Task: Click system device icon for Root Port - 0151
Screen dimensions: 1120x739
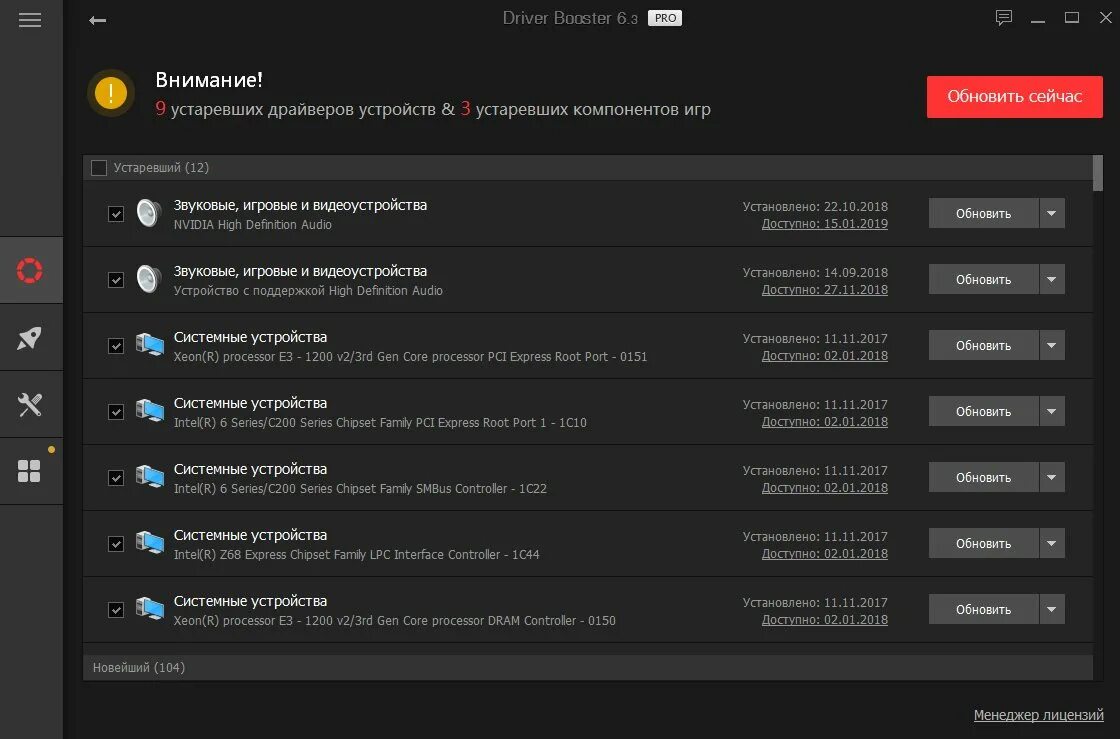Action: click(x=150, y=346)
